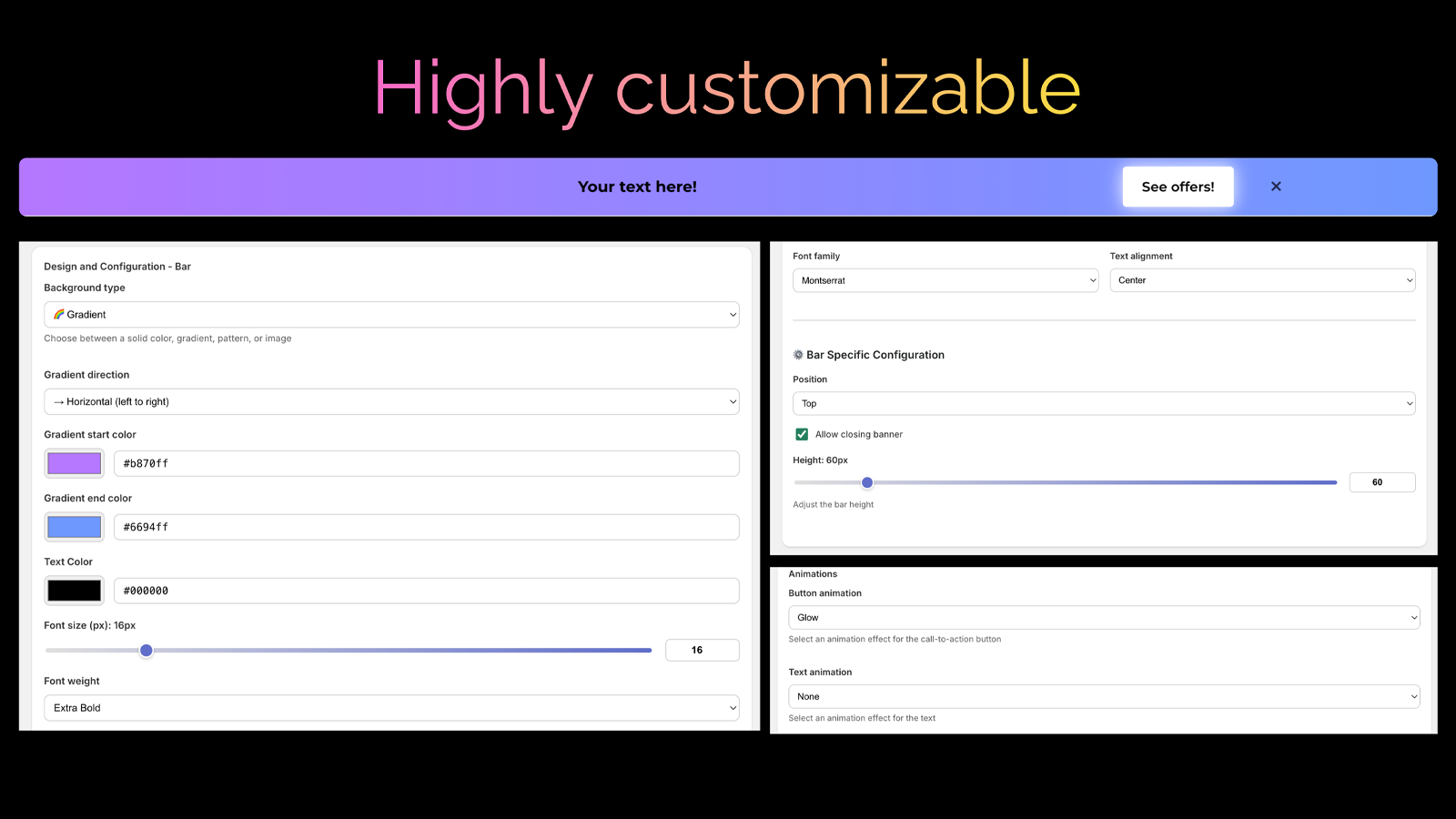
Task: Click the height value field showing 60
Action: click(x=1381, y=482)
